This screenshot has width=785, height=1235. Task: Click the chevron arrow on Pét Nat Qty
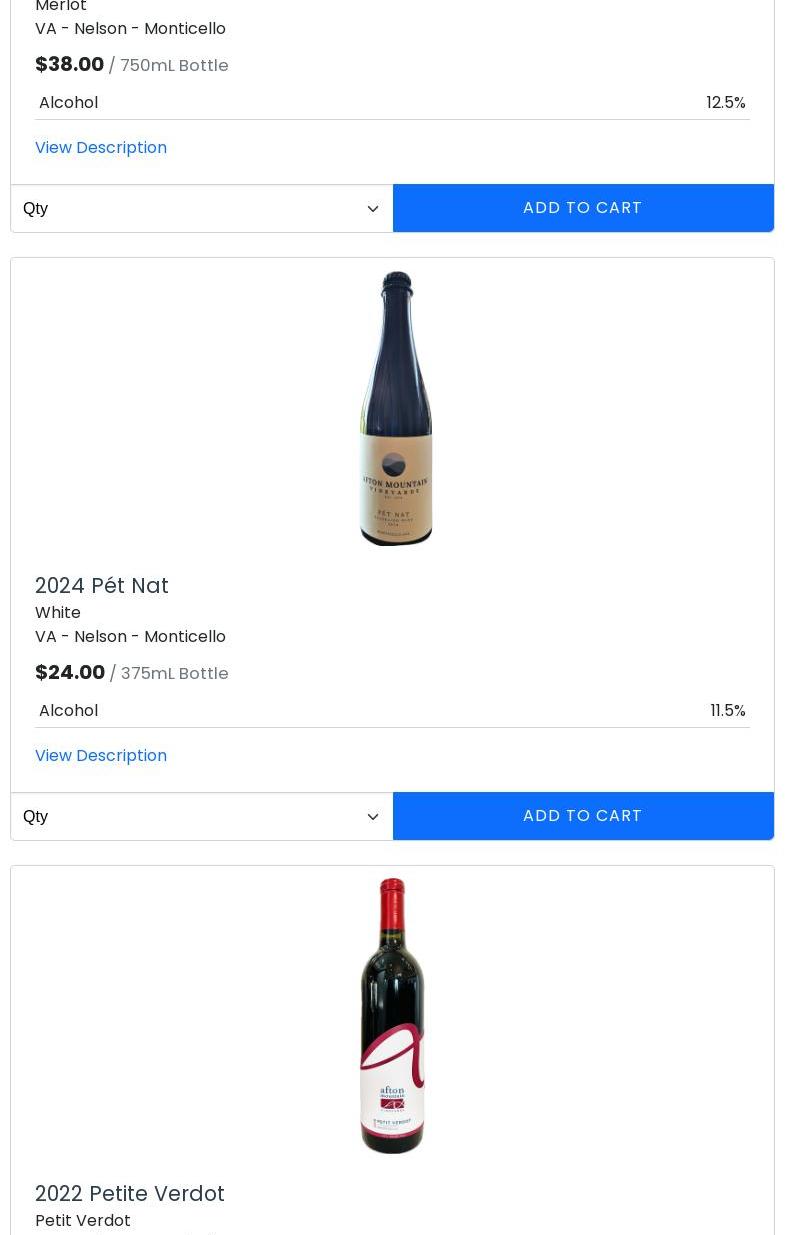373,817
